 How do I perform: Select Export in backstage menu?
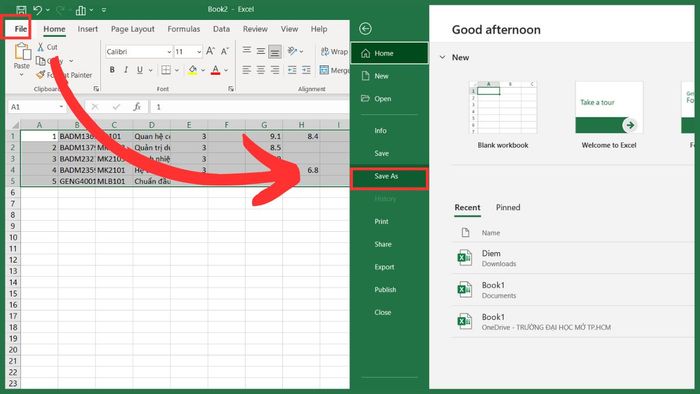pos(389,267)
